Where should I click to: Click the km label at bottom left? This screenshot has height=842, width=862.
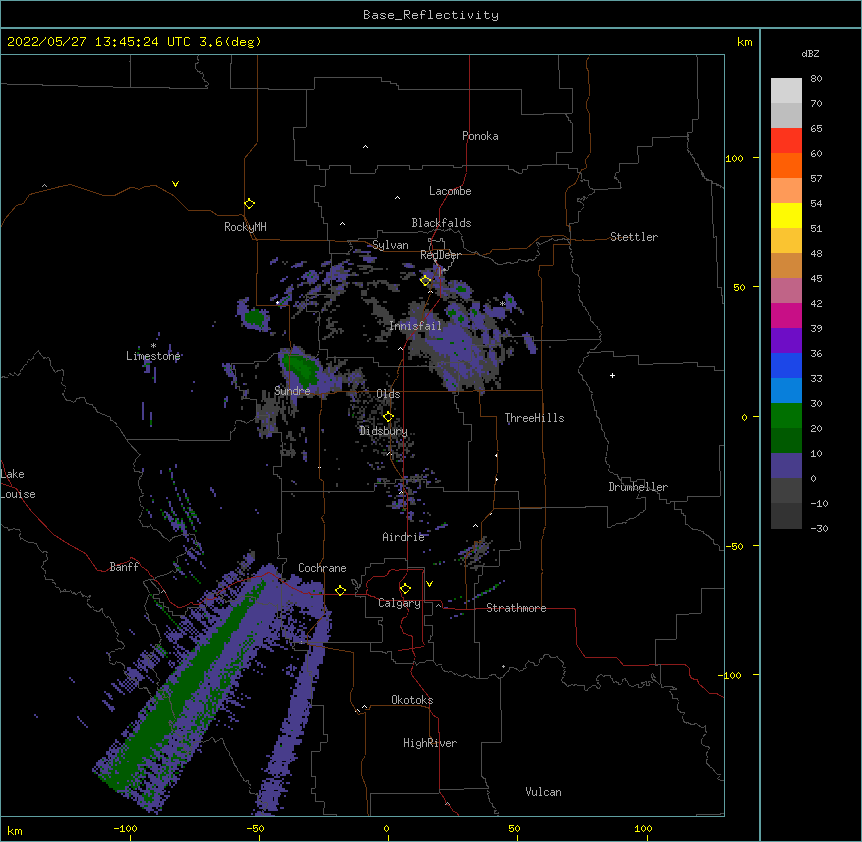(x=15, y=830)
